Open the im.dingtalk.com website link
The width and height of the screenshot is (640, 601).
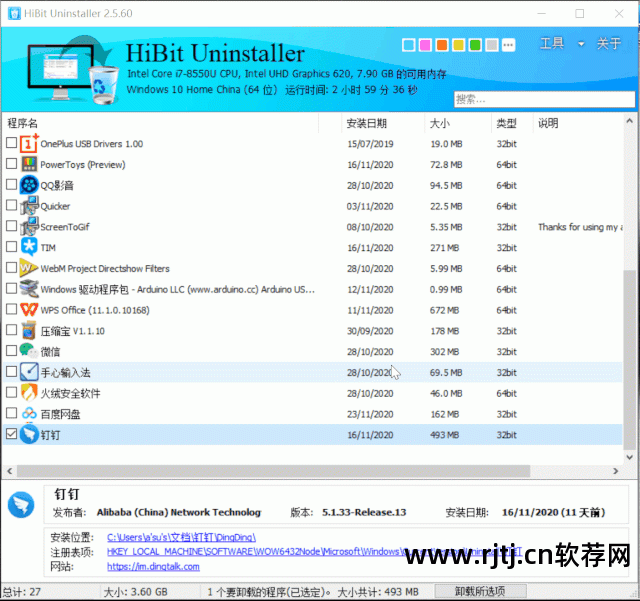pyautogui.click(x=153, y=566)
